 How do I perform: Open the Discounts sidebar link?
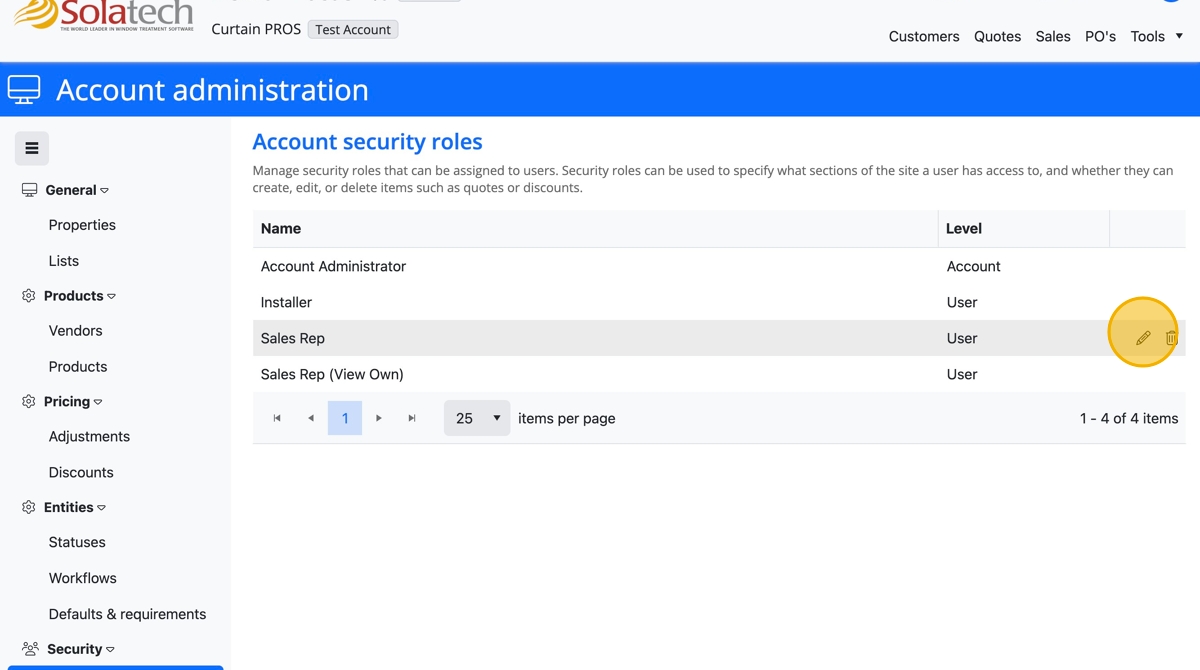[x=81, y=472]
